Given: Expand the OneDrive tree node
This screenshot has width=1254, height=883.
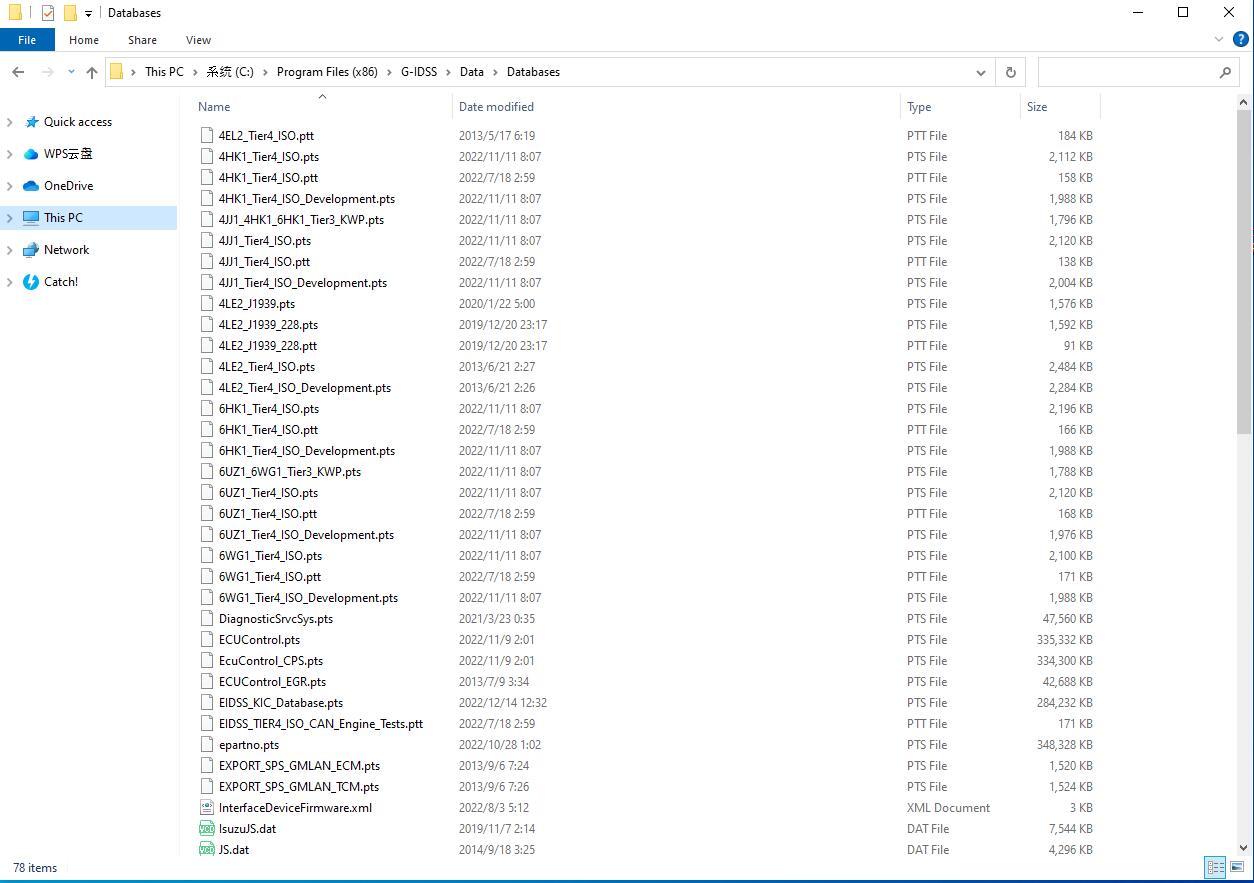Looking at the screenshot, I should point(10,186).
